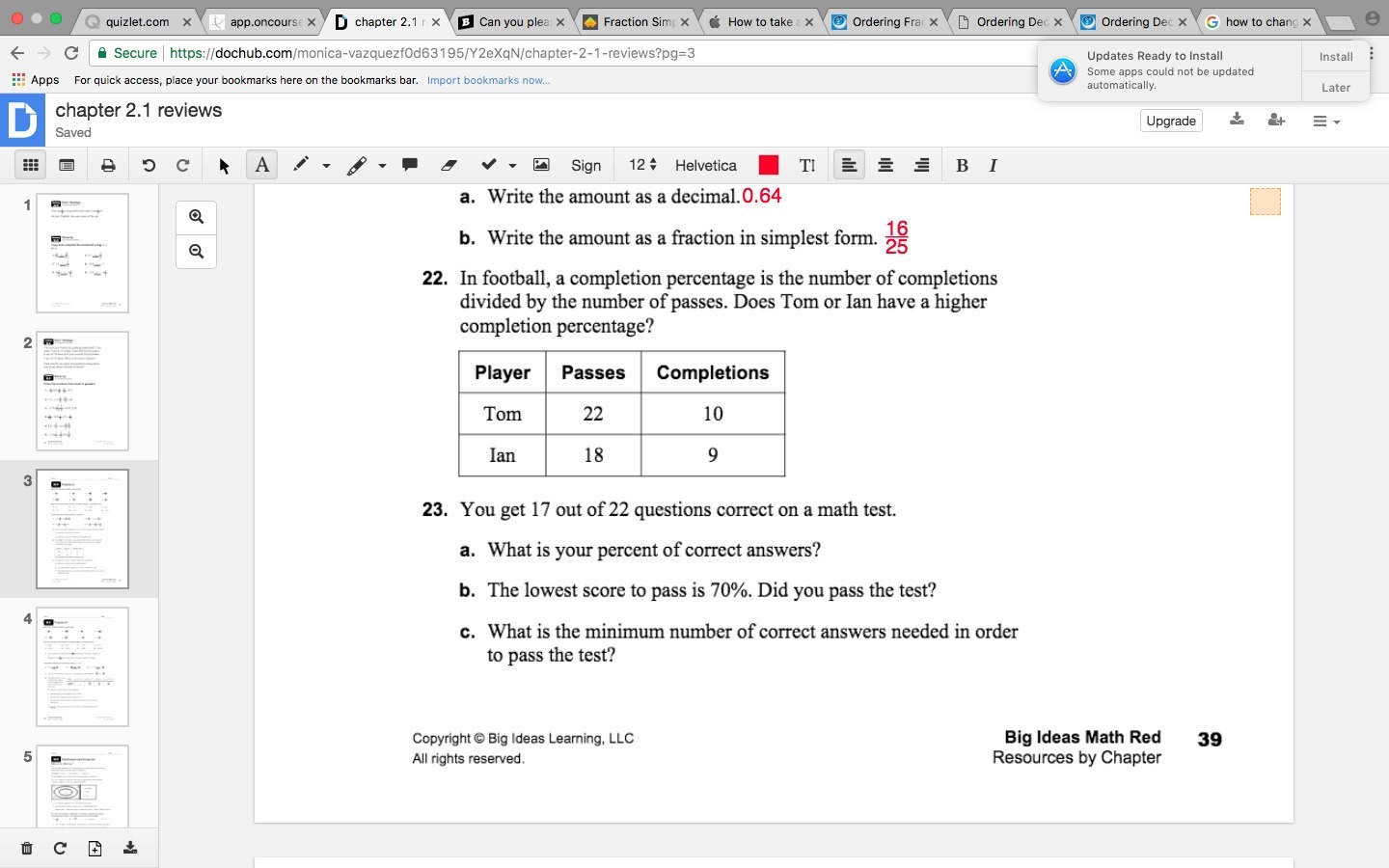Screen dimensions: 1389x868
Task: Toggle the page thumbnails sidebar icon
Action: (67, 165)
